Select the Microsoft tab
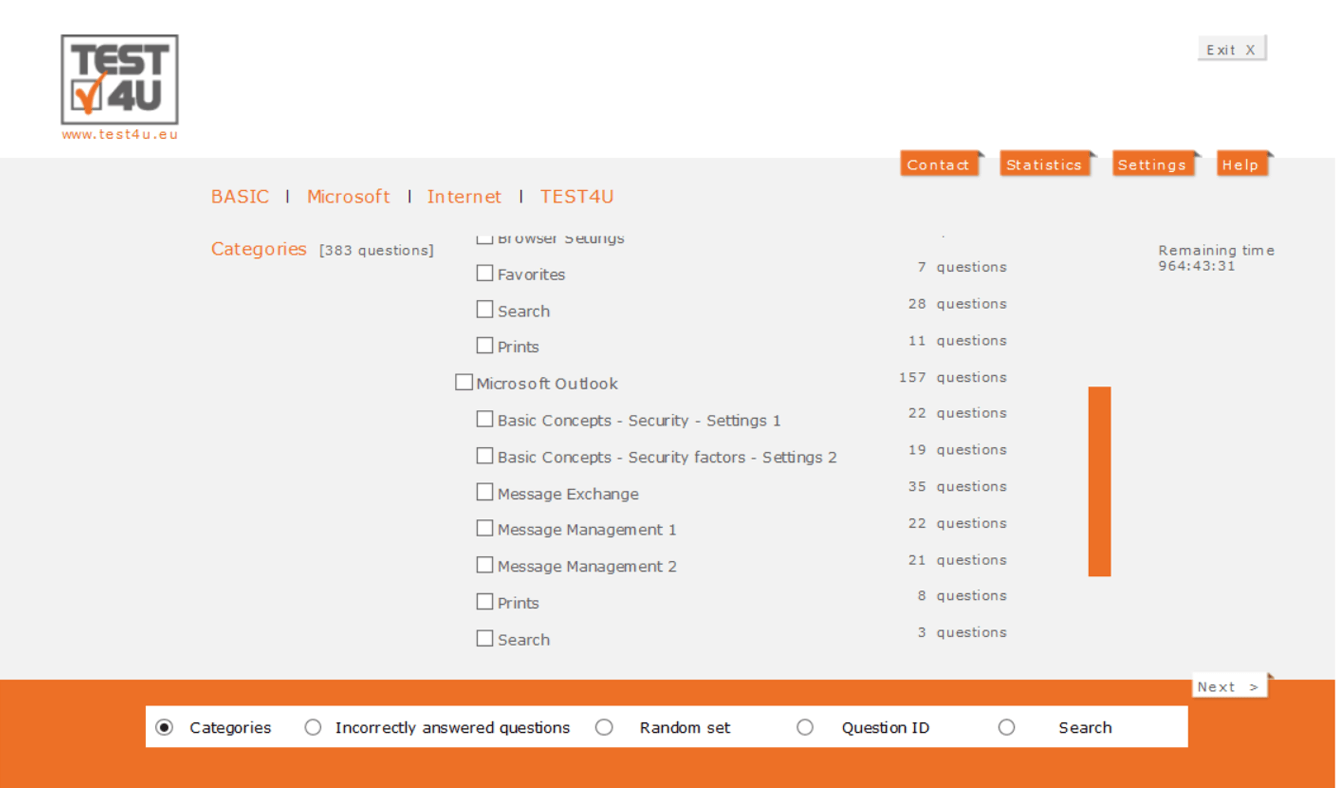The height and width of the screenshot is (788, 1336). 348,197
